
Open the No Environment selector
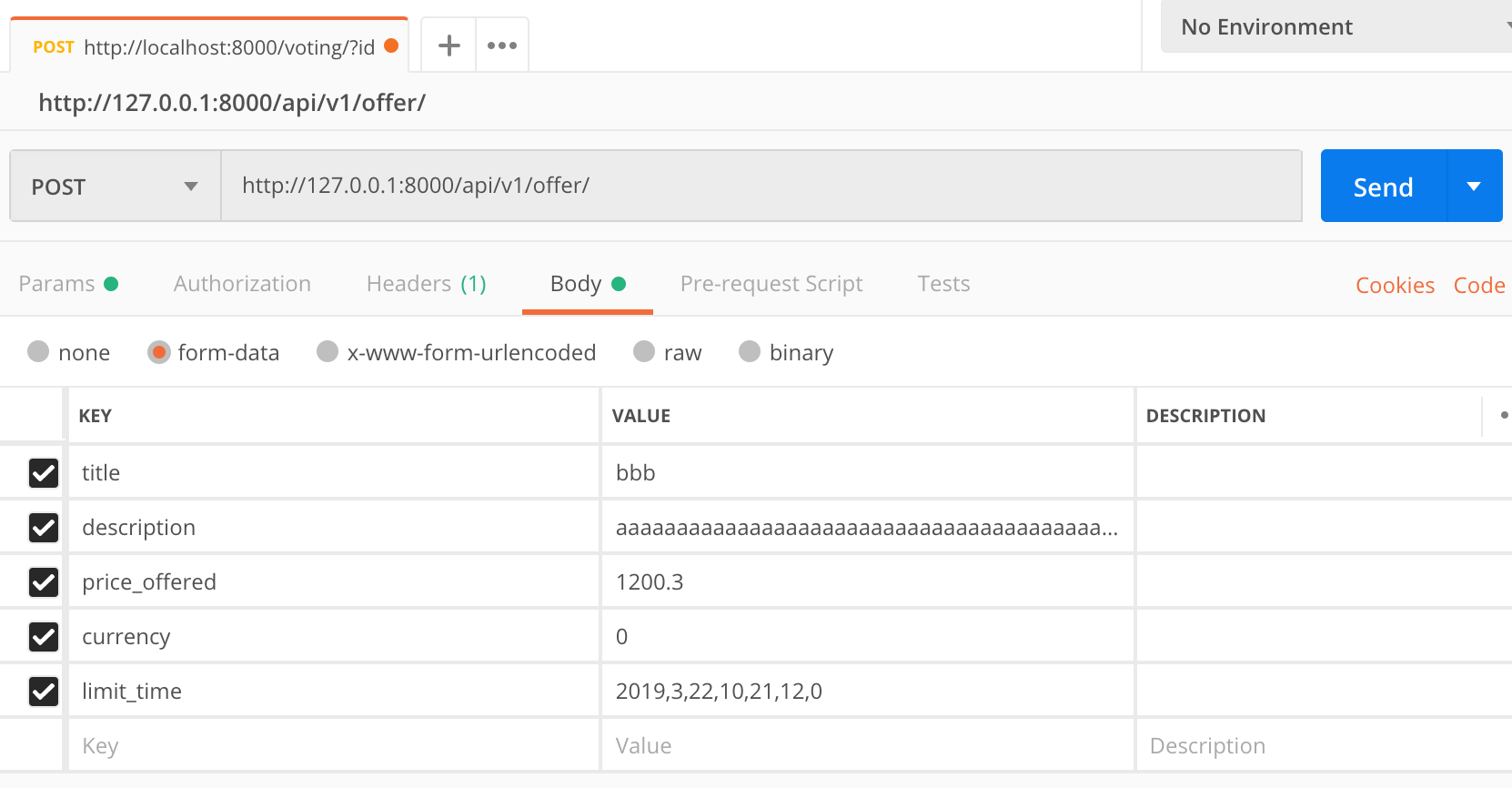(1336, 26)
